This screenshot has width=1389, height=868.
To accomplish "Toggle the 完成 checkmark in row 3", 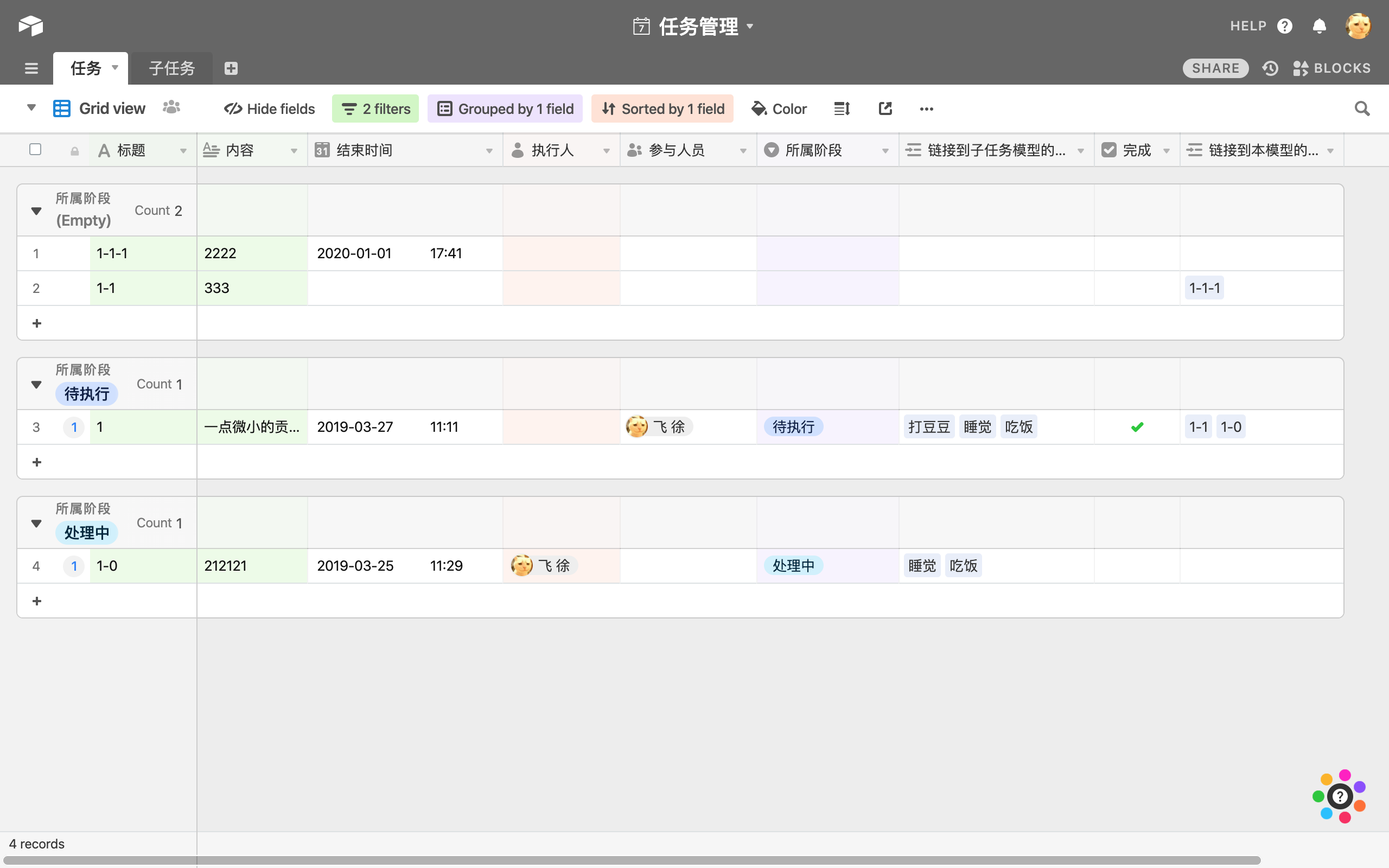I will (x=1137, y=427).
